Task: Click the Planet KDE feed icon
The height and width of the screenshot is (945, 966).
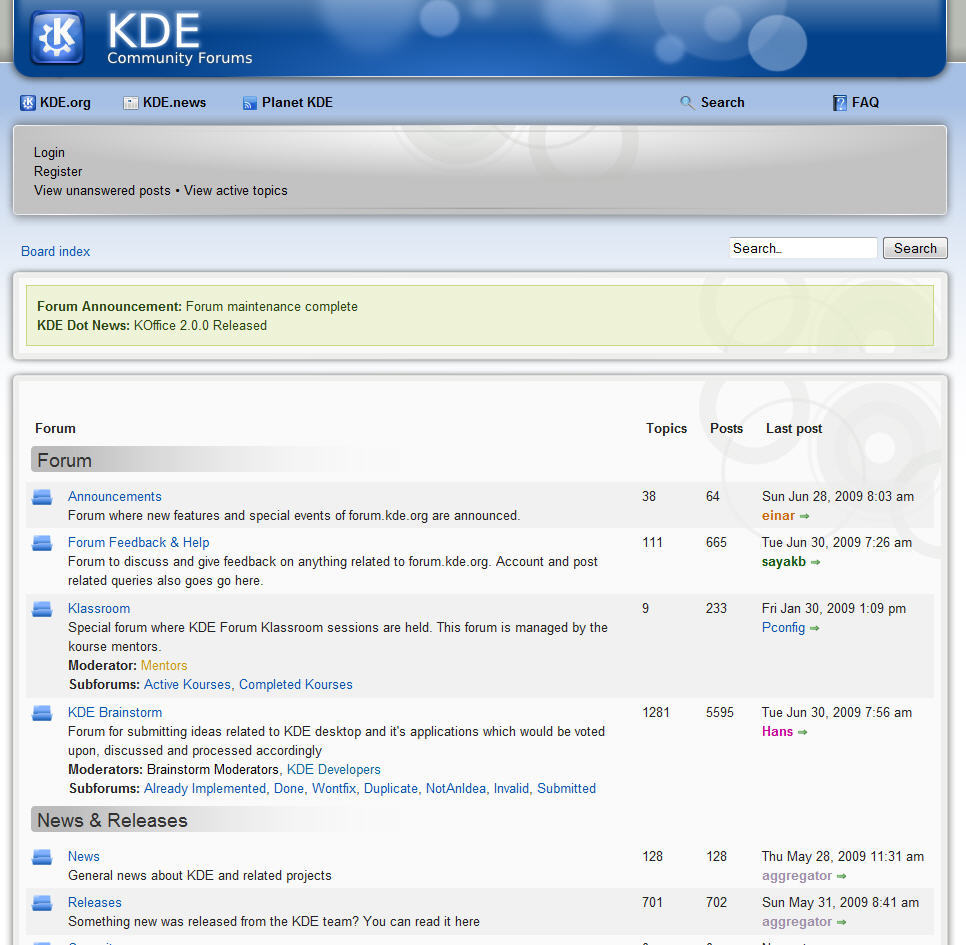Action: click(x=250, y=103)
